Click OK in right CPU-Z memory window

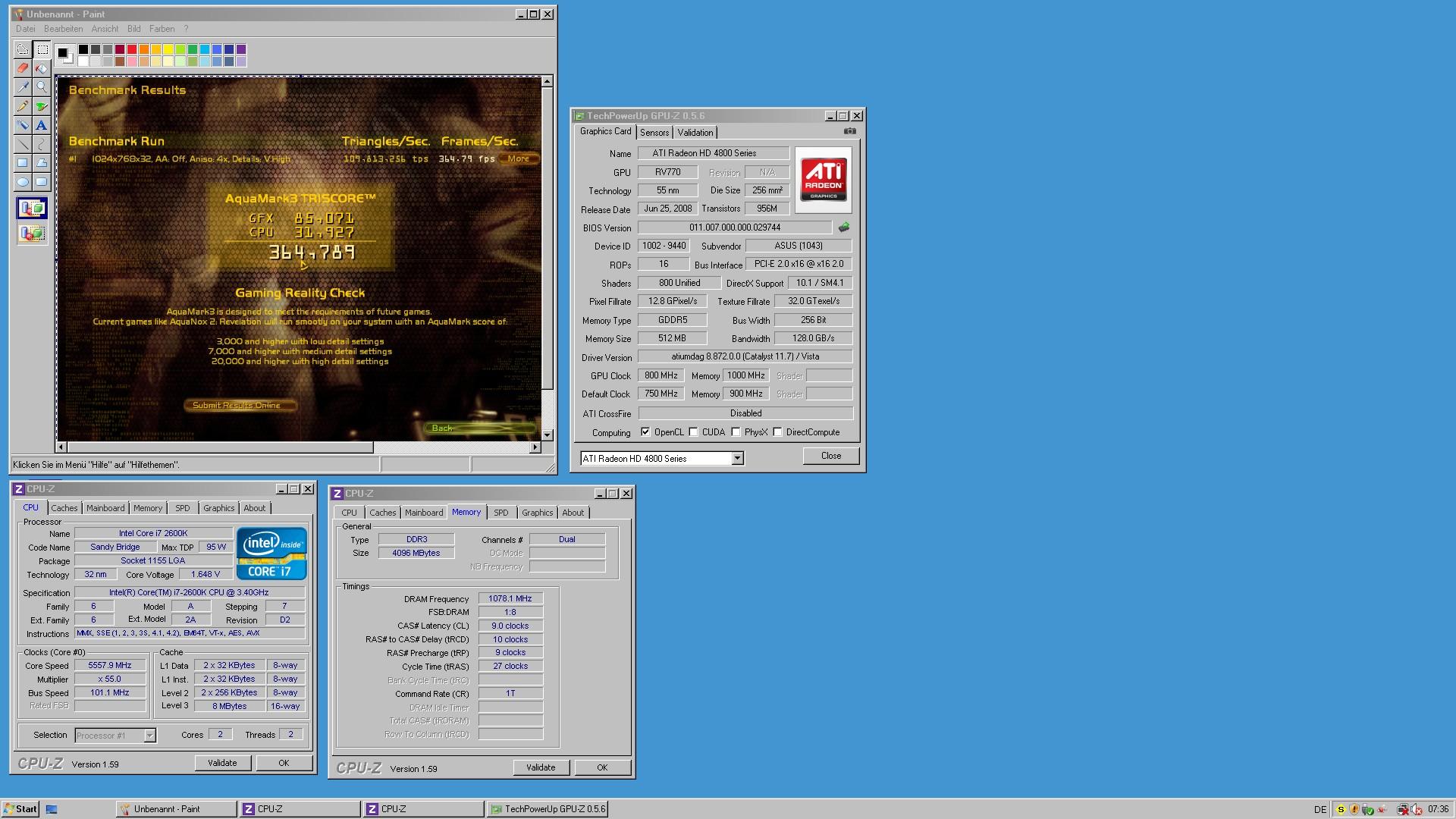coord(602,768)
